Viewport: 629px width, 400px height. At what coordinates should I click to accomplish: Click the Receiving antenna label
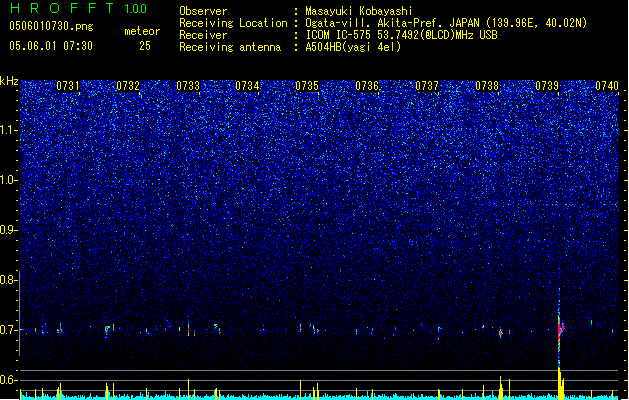pyautogui.click(x=230, y=47)
